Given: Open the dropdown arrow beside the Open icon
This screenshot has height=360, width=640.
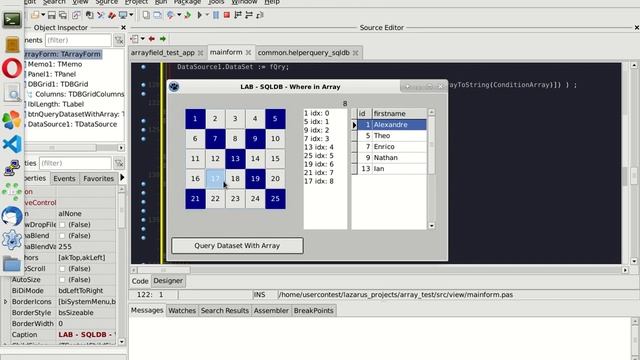Looking at the screenshot, I should pos(43,16).
